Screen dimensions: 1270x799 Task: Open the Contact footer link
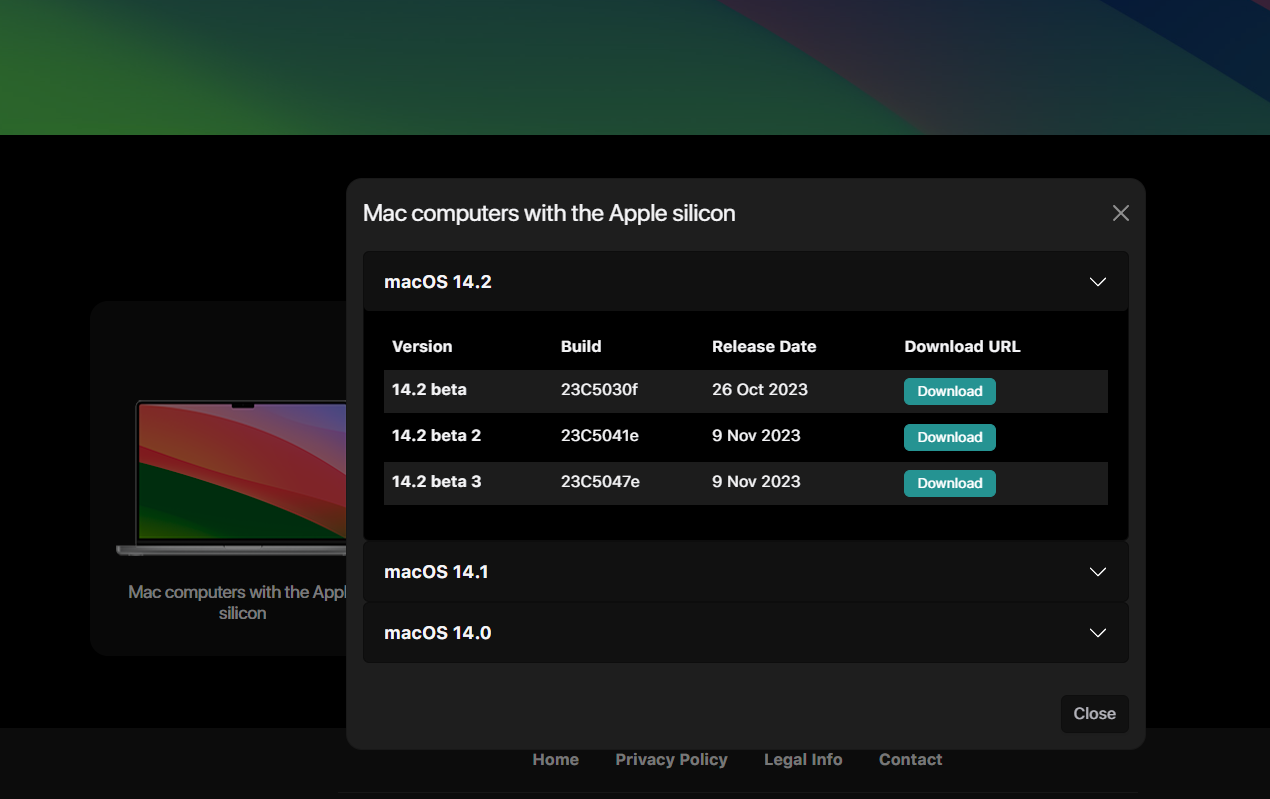[x=910, y=760]
